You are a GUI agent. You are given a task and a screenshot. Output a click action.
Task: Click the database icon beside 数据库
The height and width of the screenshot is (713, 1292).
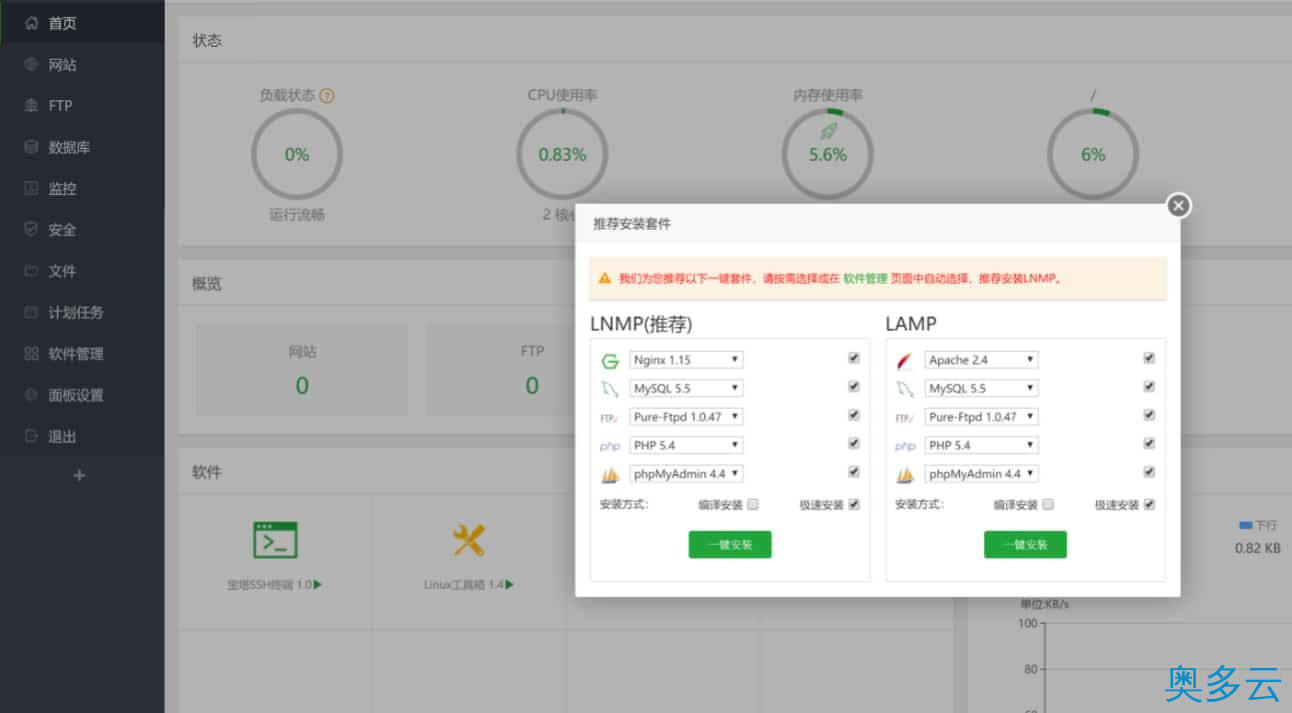click(31, 147)
